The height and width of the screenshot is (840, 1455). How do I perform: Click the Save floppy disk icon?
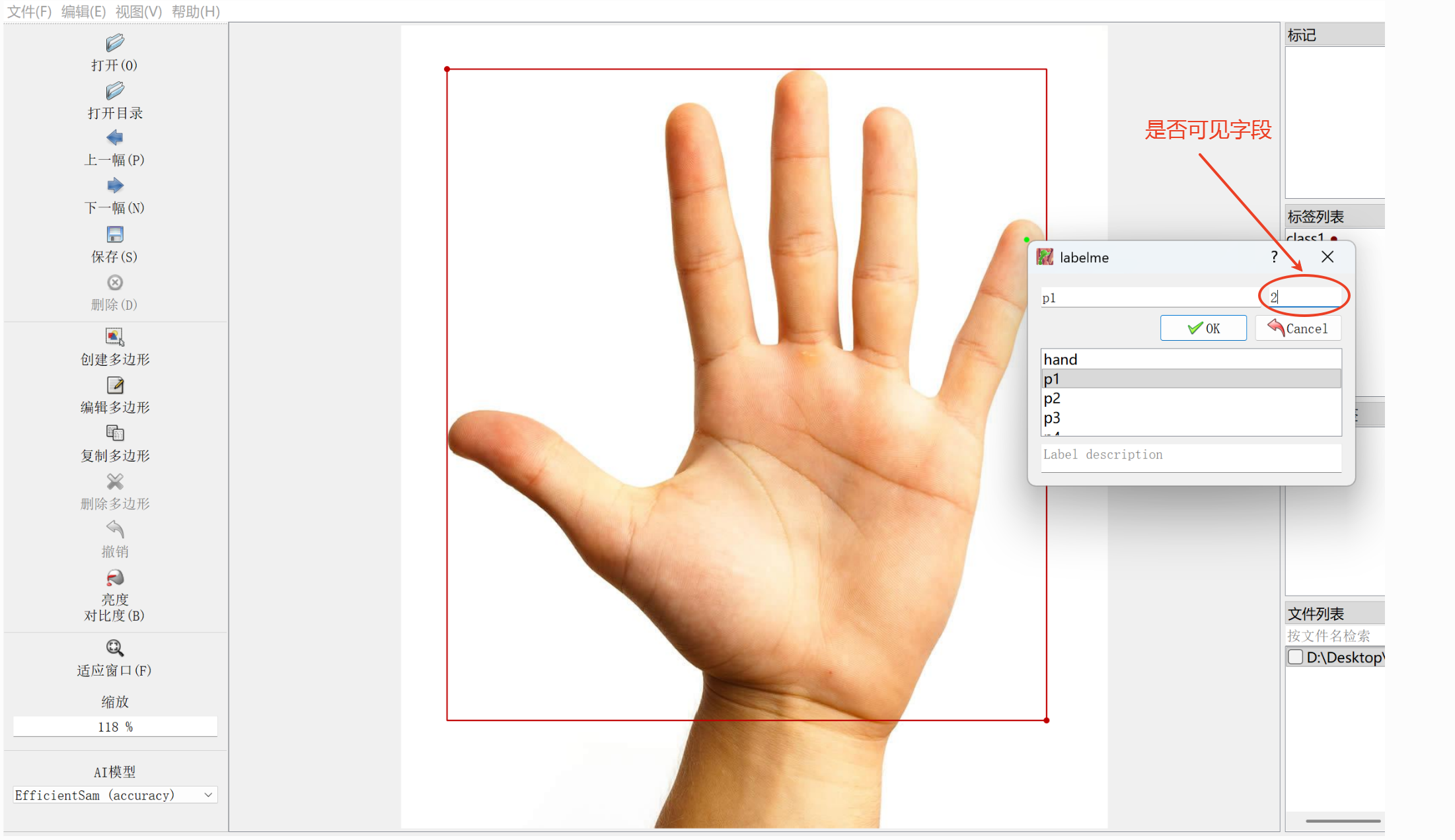click(x=114, y=234)
